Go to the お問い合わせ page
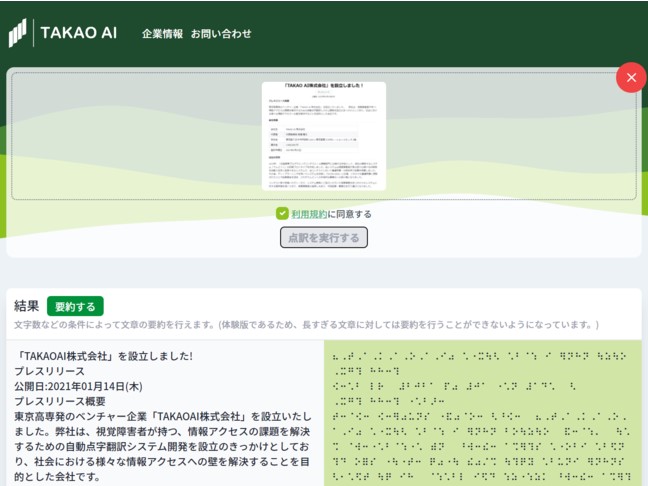This screenshot has height=486, width=648. (x=221, y=33)
